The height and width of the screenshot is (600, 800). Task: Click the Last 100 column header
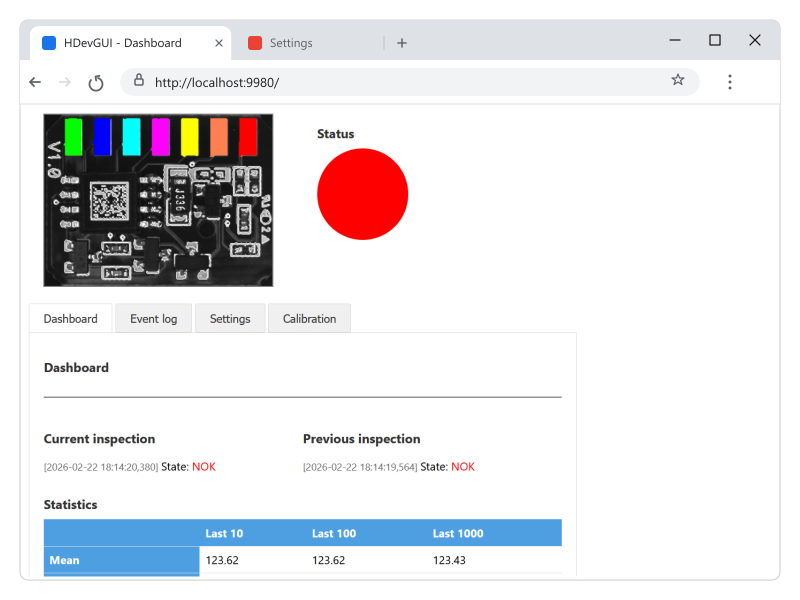pyautogui.click(x=333, y=533)
